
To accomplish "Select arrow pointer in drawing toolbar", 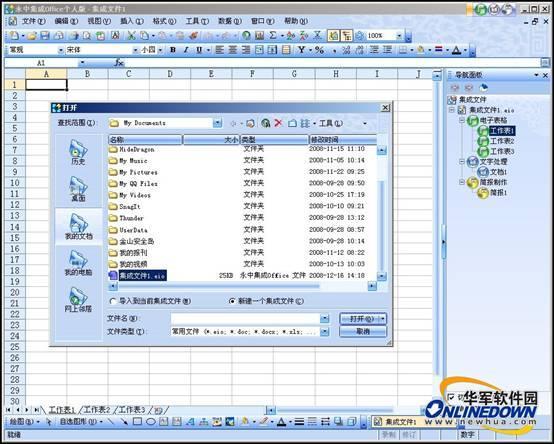I will [49, 421].
